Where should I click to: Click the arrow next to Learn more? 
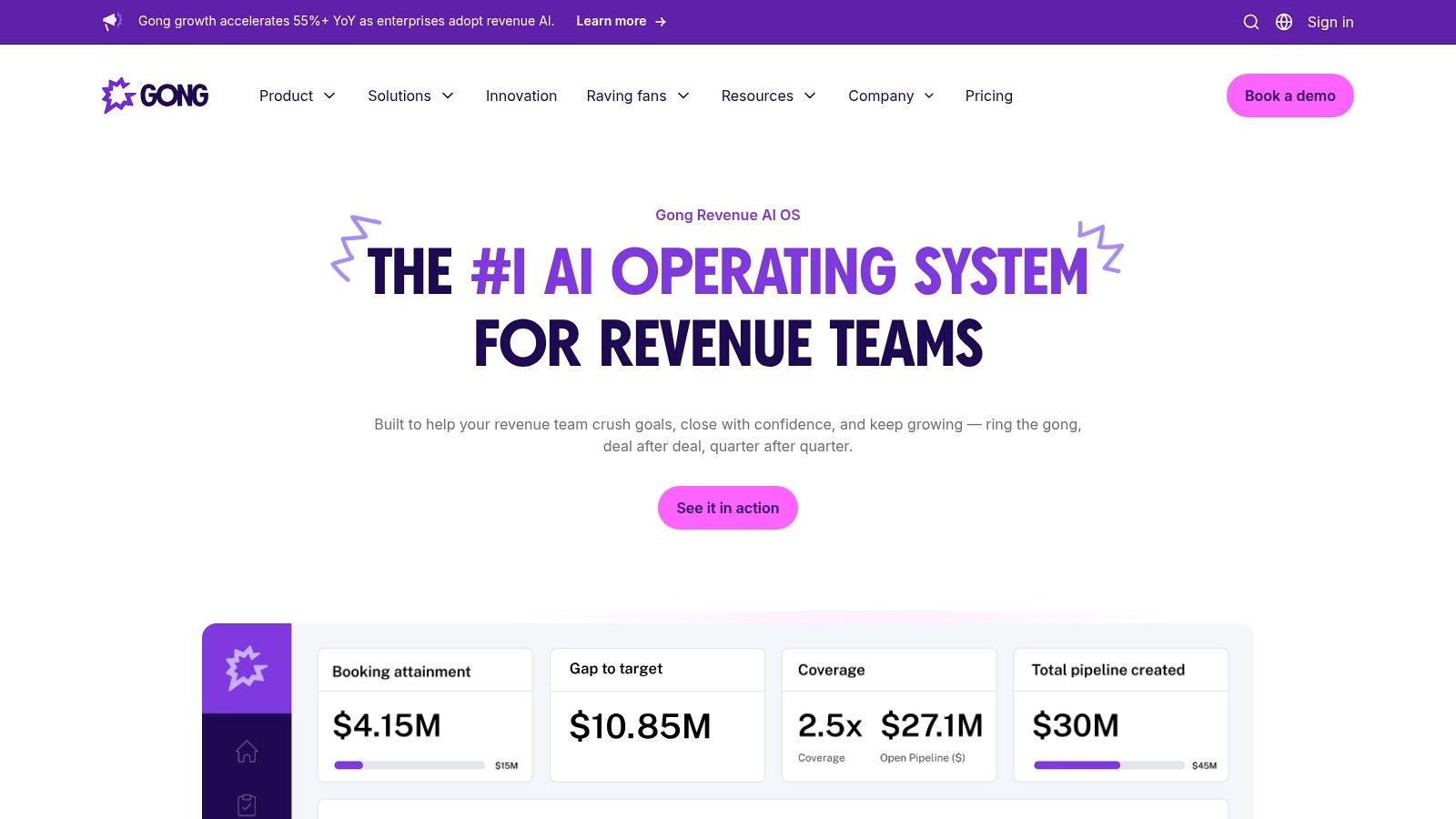click(661, 22)
